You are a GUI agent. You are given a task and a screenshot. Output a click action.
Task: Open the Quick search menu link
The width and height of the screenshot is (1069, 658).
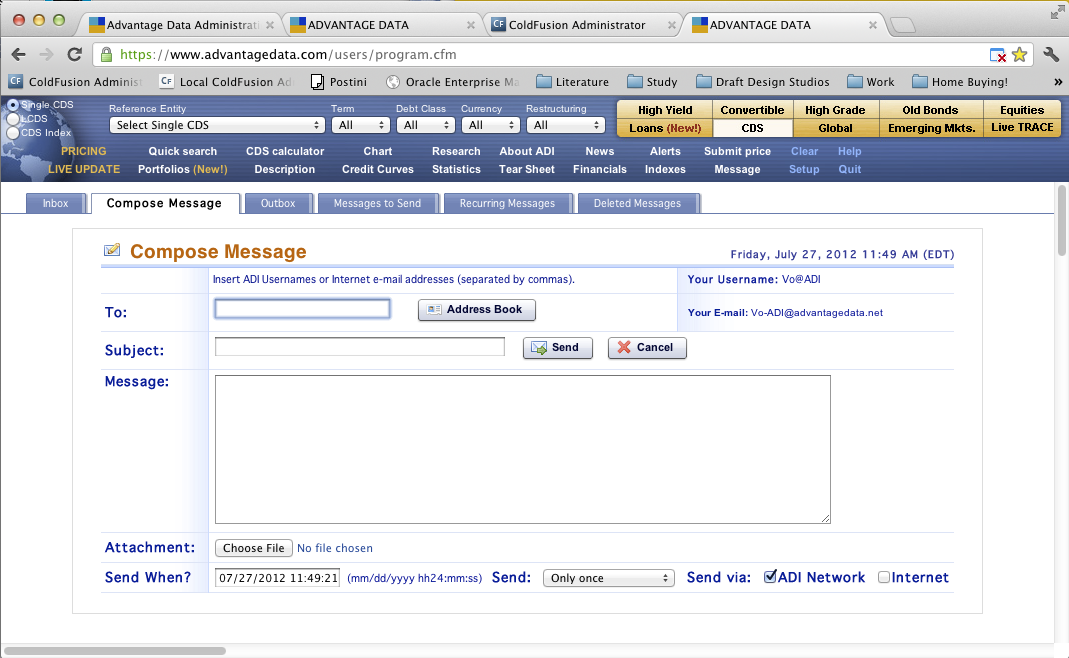tap(183, 151)
